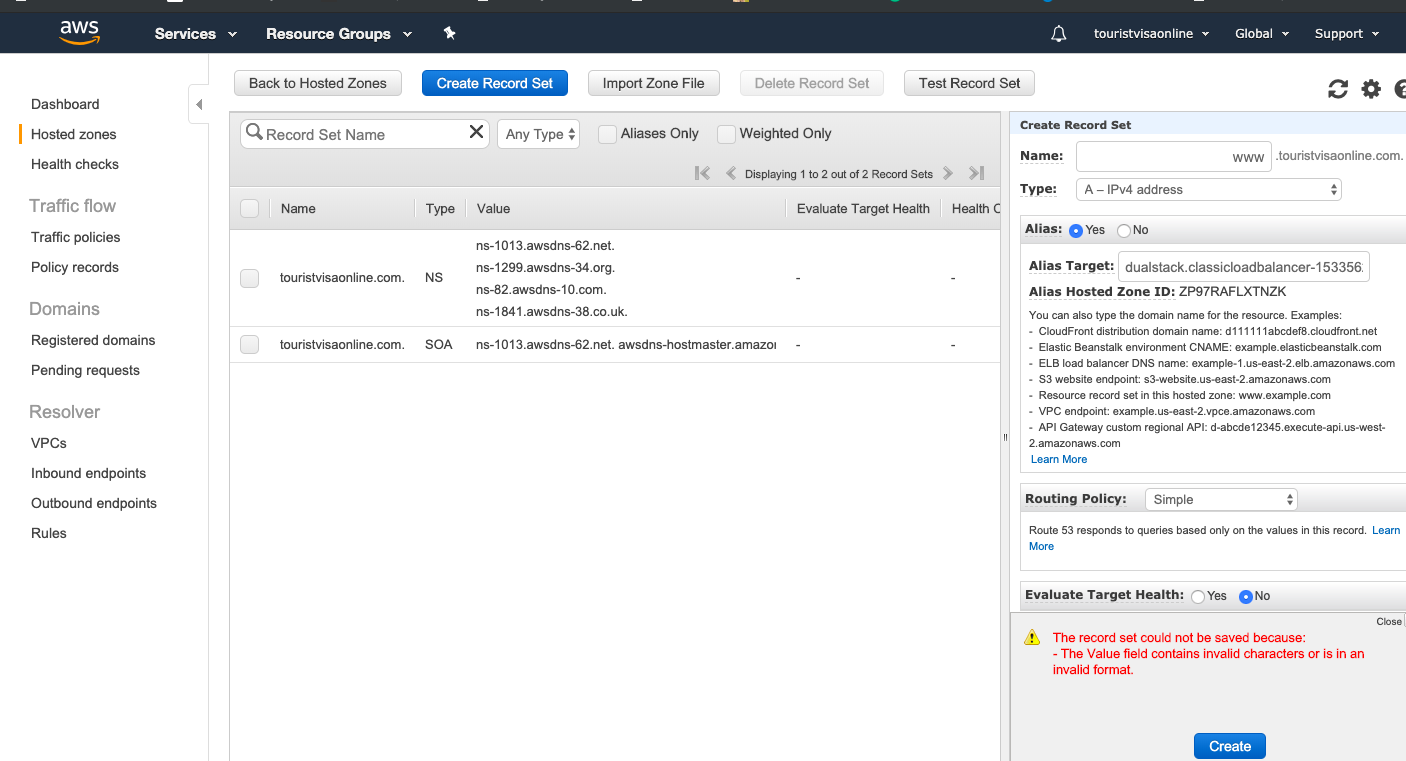Collapse the left navigation pane
The image size is (1406, 761).
(x=199, y=104)
